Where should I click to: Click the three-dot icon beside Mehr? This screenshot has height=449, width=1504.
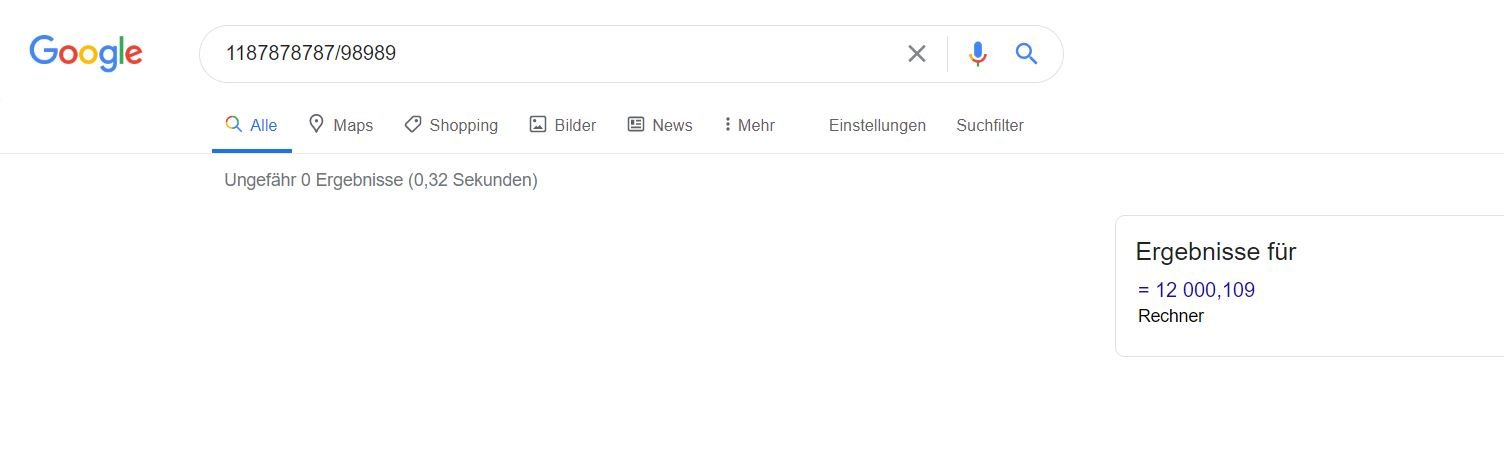point(727,124)
